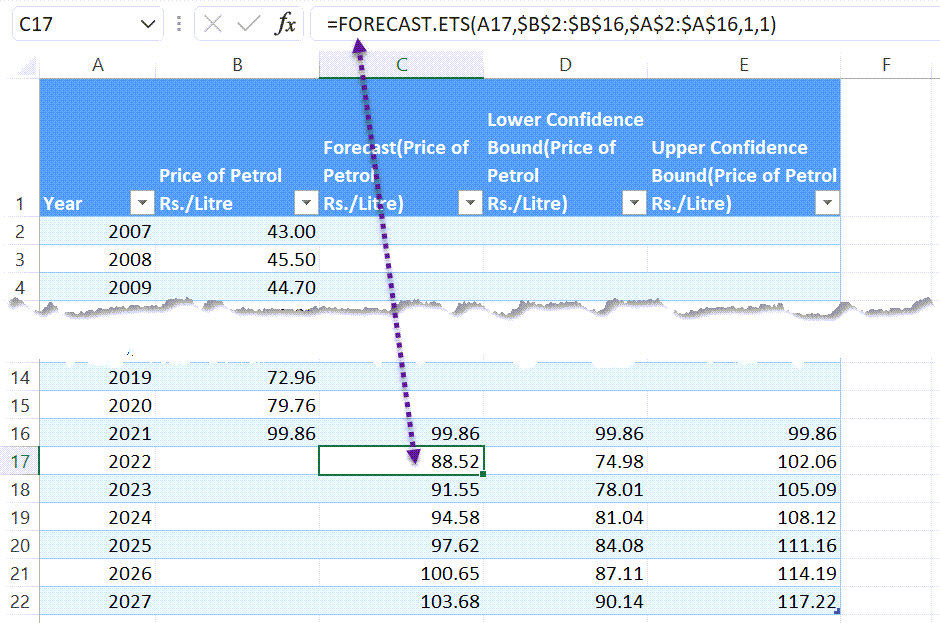
Task: Click the forecast cell showing 103.68
Action: [x=402, y=601]
